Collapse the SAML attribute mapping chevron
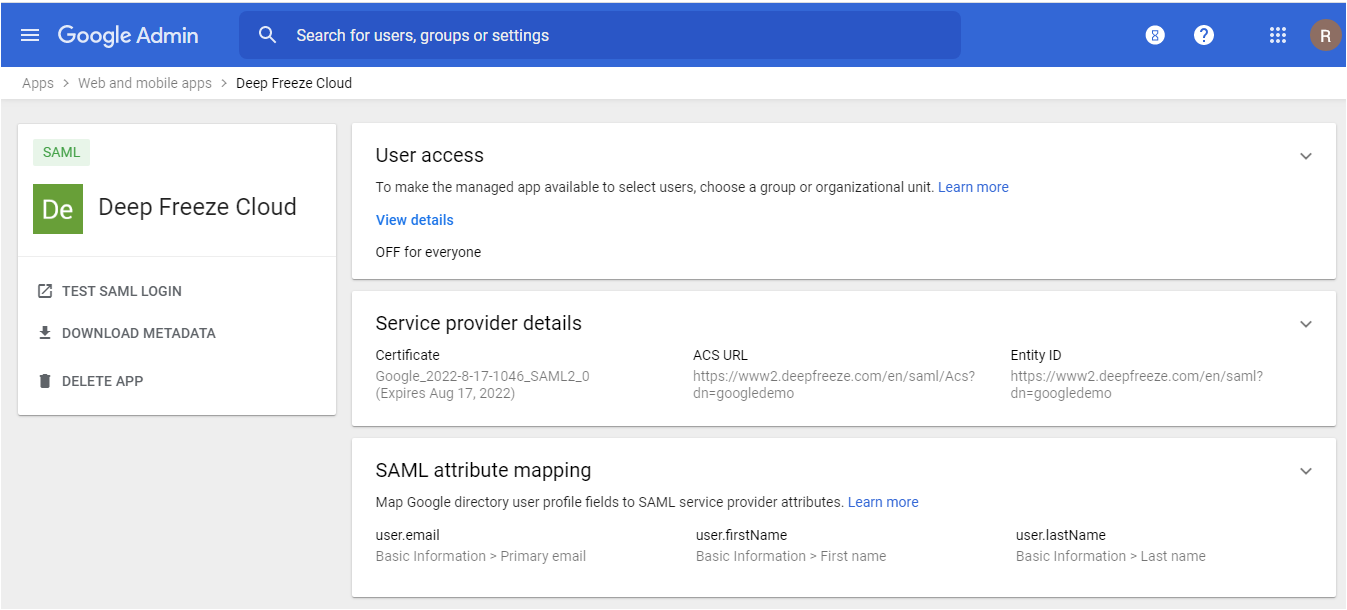Screen dimensions: 1347x610 point(1305,471)
